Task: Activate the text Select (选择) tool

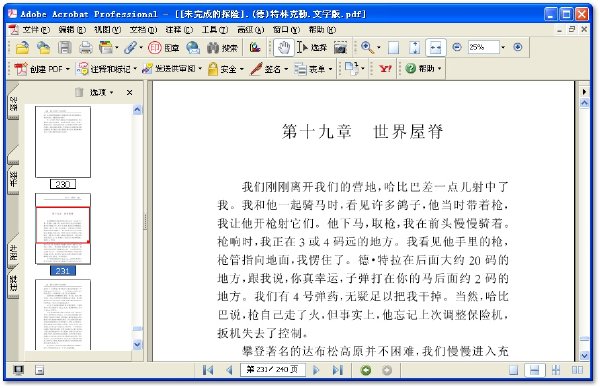Action: [x=312, y=47]
